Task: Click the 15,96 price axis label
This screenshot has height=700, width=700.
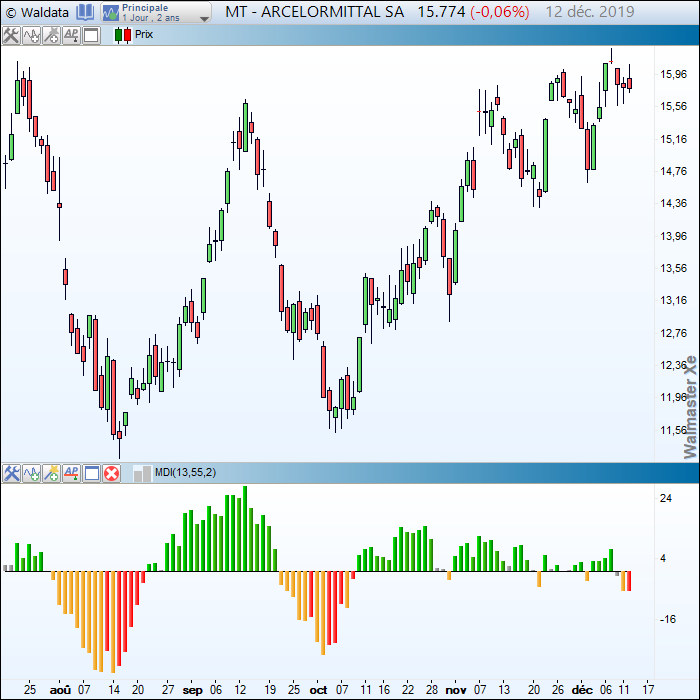Action: [674, 74]
